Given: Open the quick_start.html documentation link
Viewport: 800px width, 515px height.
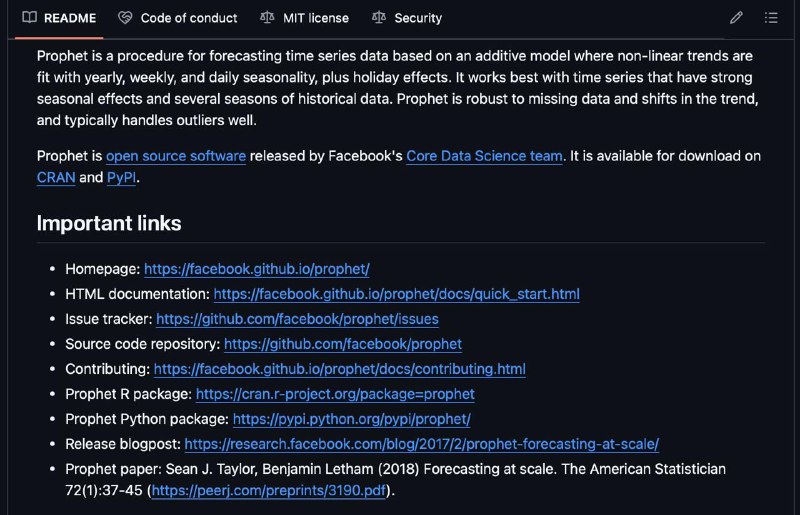Looking at the screenshot, I should [396, 294].
